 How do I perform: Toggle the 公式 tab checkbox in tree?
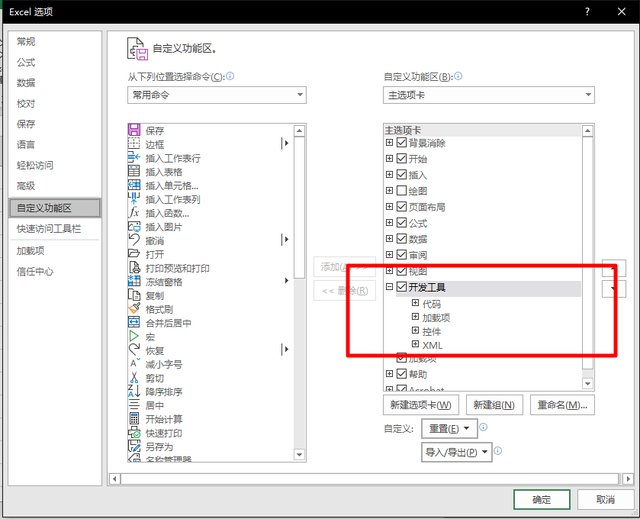click(x=402, y=223)
